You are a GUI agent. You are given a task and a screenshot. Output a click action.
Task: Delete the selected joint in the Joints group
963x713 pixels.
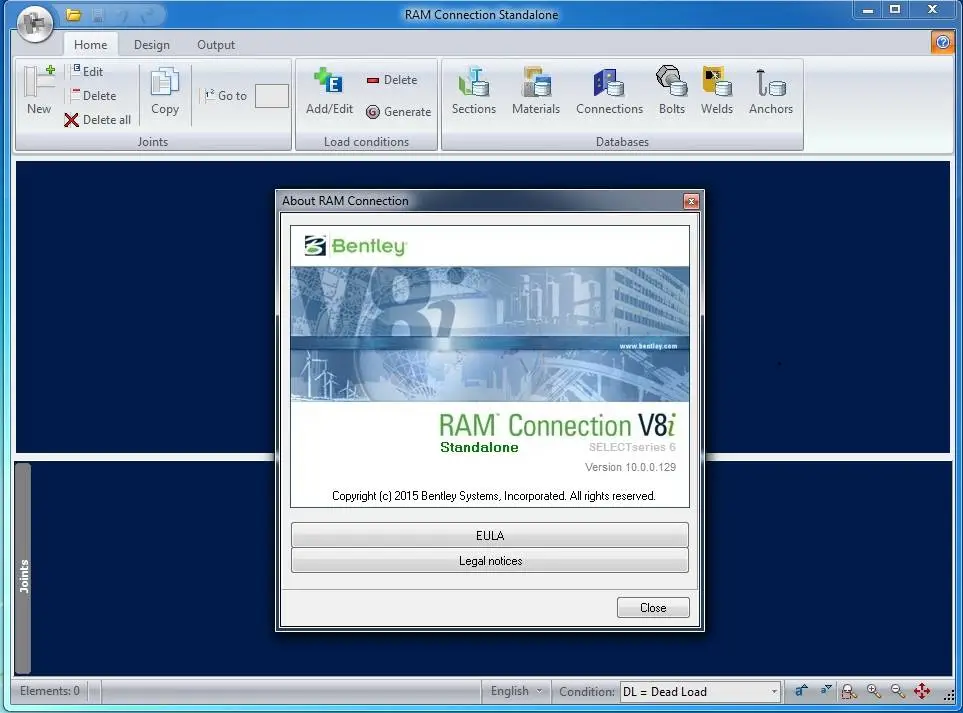click(x=93, y=96)
